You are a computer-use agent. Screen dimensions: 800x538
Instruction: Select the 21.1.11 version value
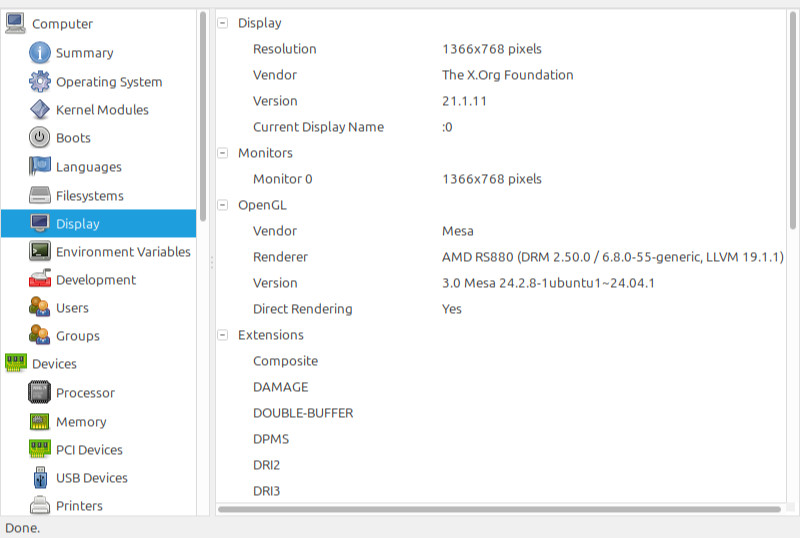tap(464, 101)
